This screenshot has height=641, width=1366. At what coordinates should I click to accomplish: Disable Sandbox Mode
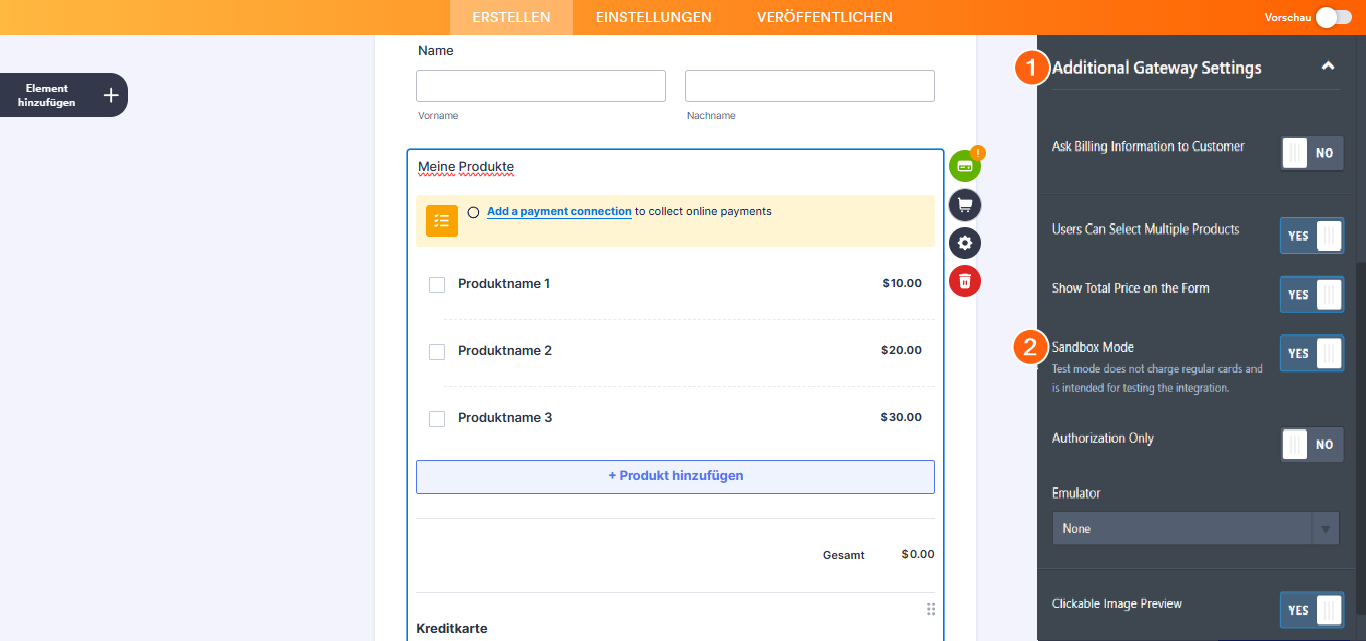[1311, 352]
